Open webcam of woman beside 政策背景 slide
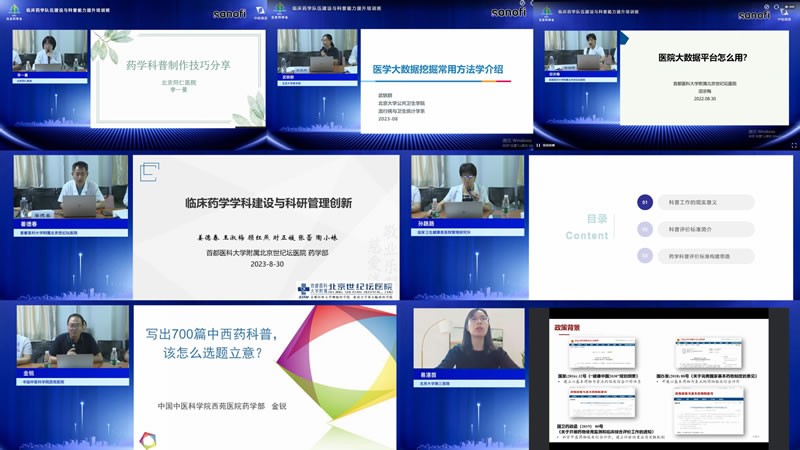The height and width of the screenshot is (450, 800). point(469,339)
